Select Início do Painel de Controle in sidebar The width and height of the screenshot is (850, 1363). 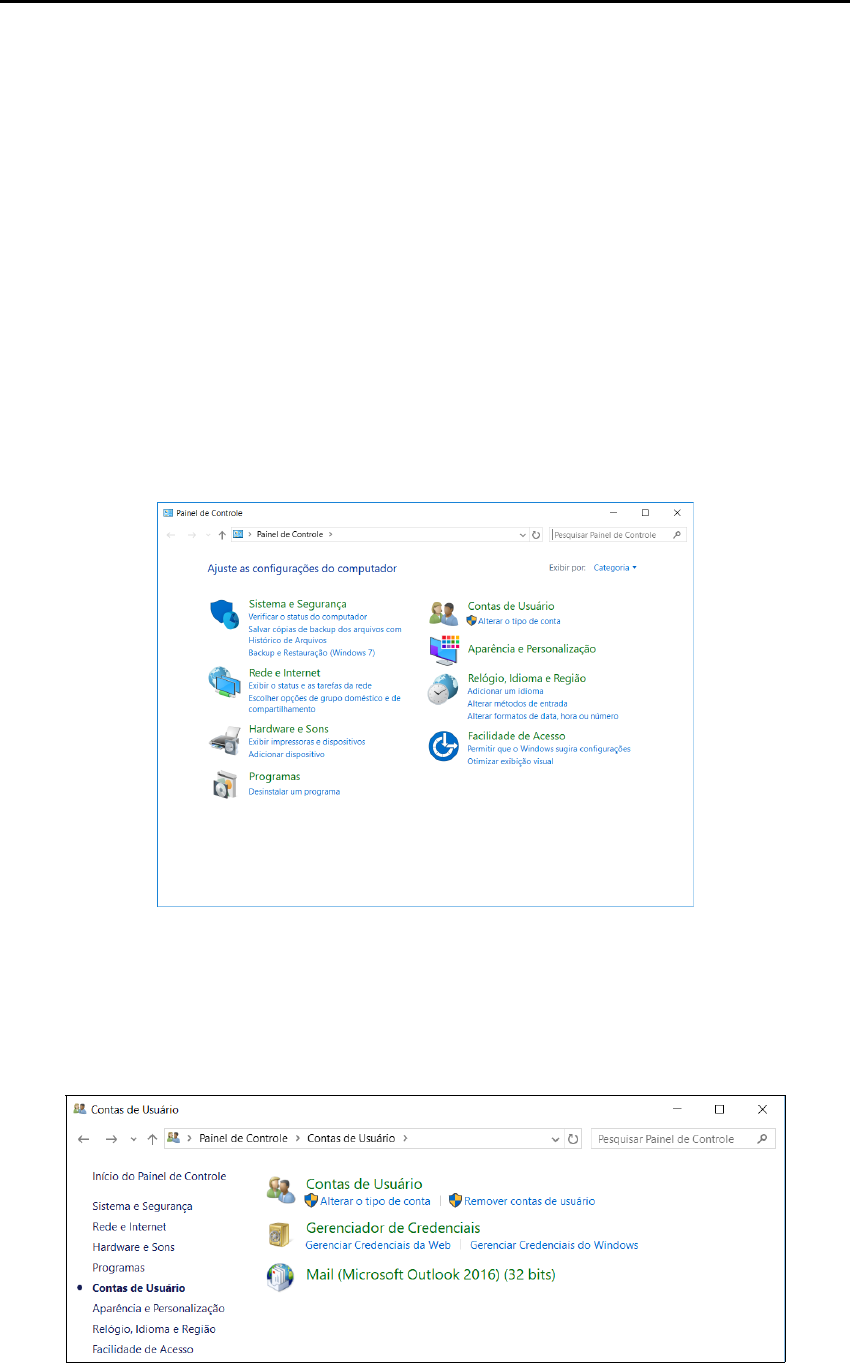[x=159, y=1176]
